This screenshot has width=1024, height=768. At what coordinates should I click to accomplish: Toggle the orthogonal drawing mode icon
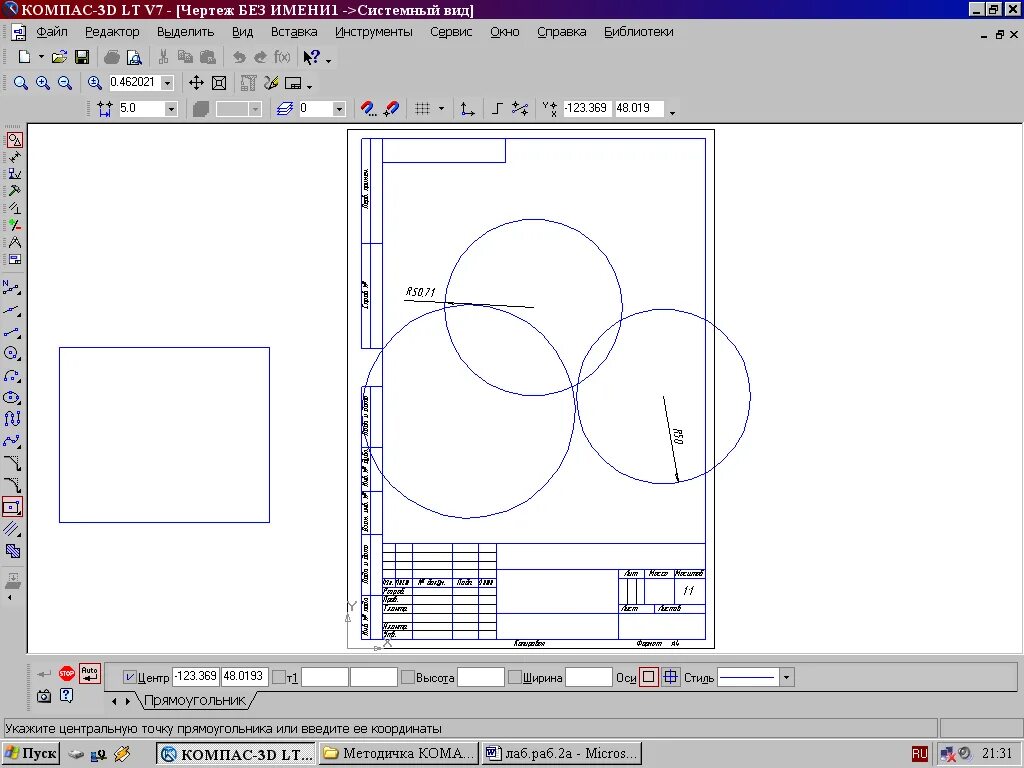point(497,108)
